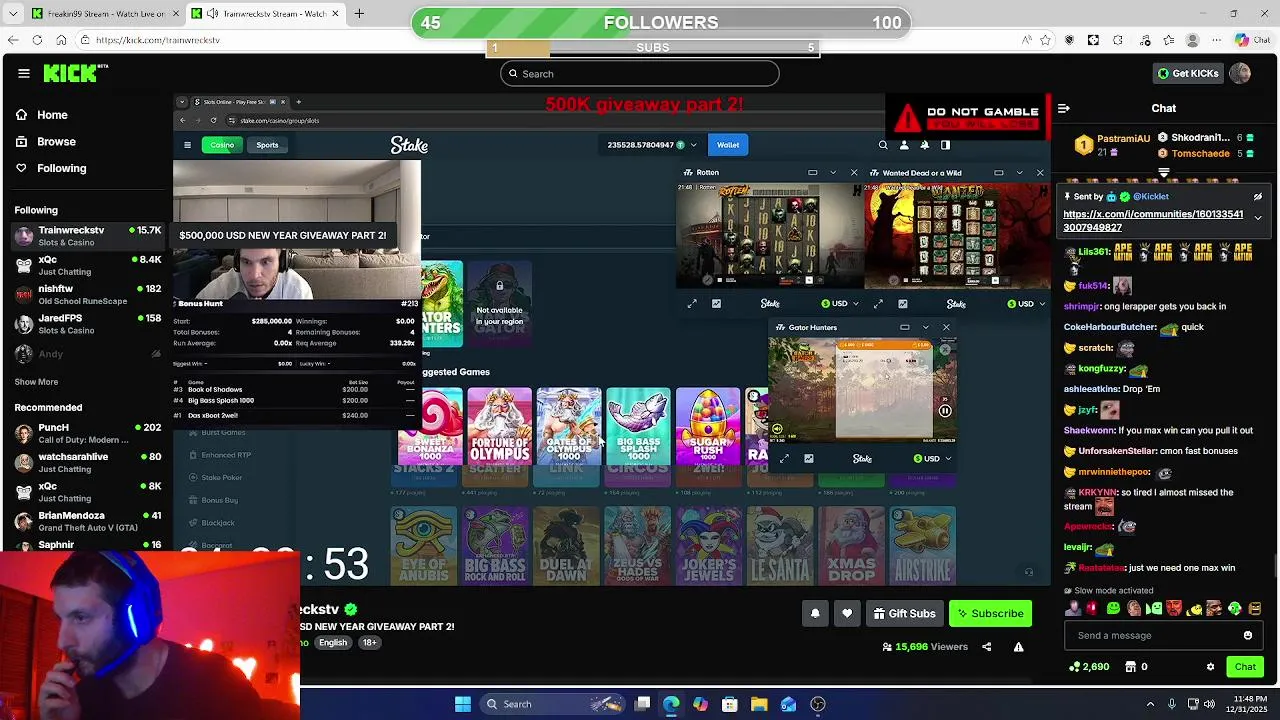Turn on stream notifications with the bell
The image size is (1280, 720).
point(815,613)
